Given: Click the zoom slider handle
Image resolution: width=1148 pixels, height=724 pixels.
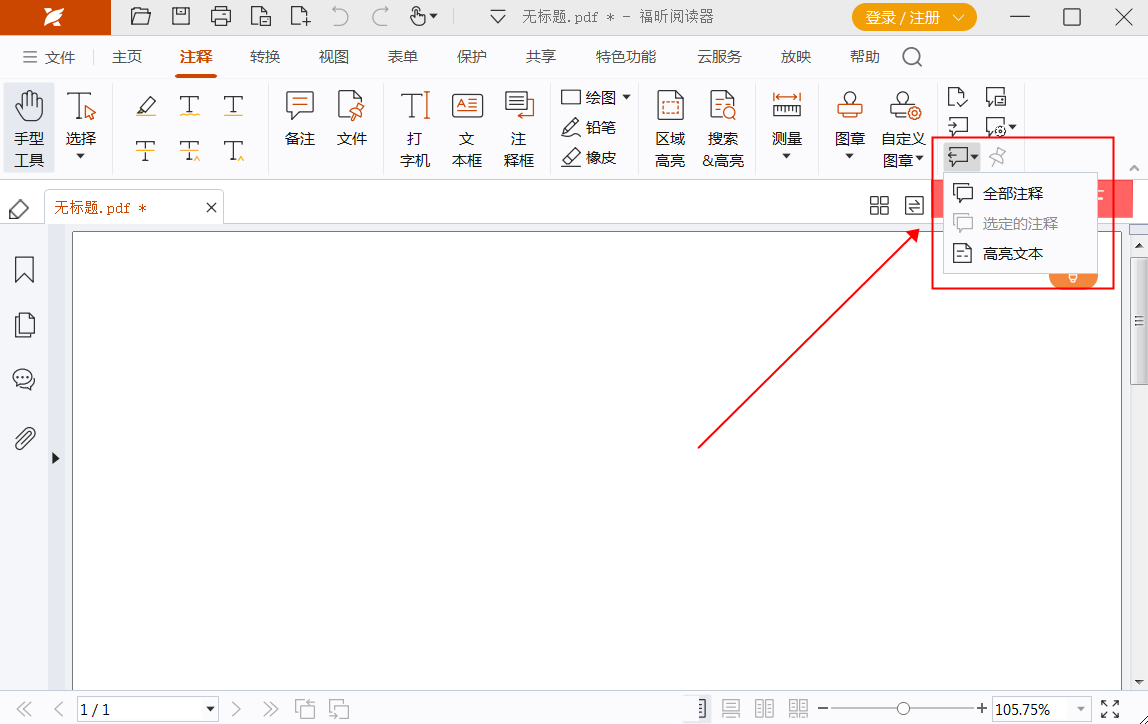Looking at the screenshot, I should pos(903,709).
